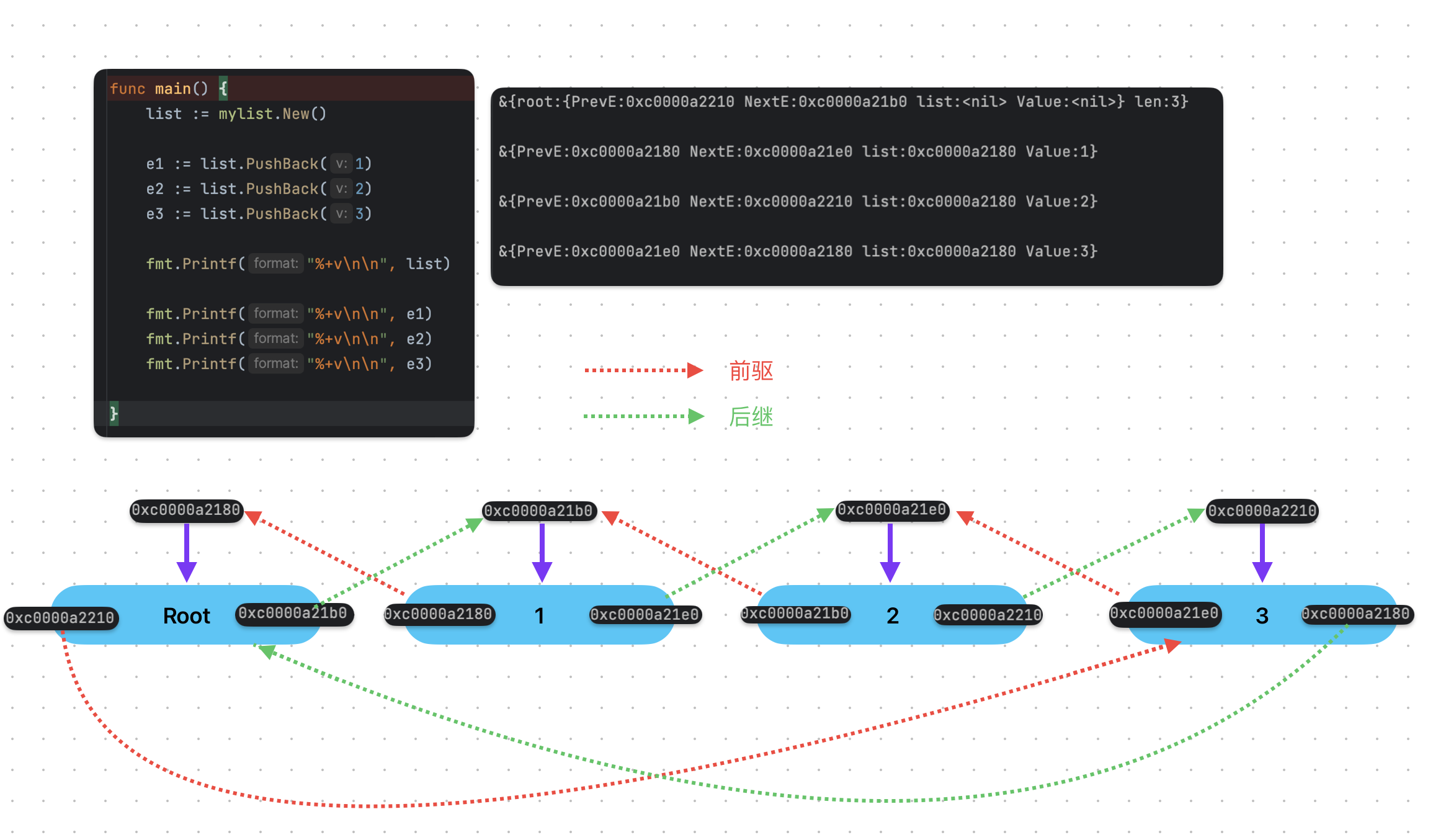
Task: Click the output line ending with 'Value:2}'
Action: click(x=798, y=202)
